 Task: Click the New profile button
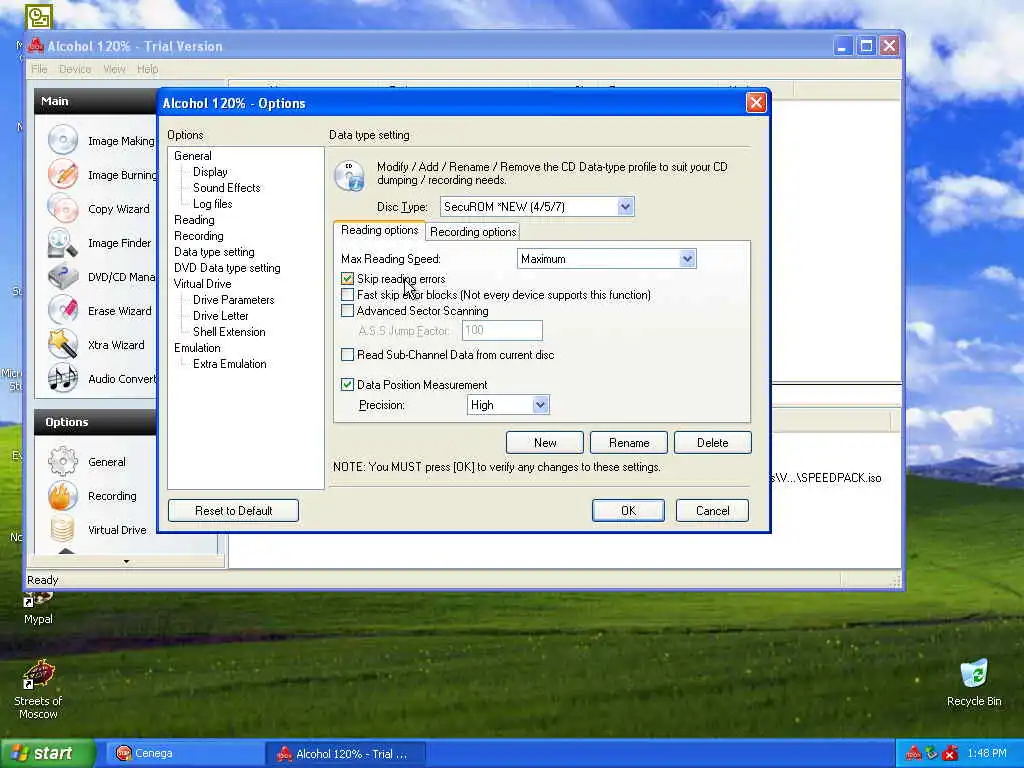[545, 443]
